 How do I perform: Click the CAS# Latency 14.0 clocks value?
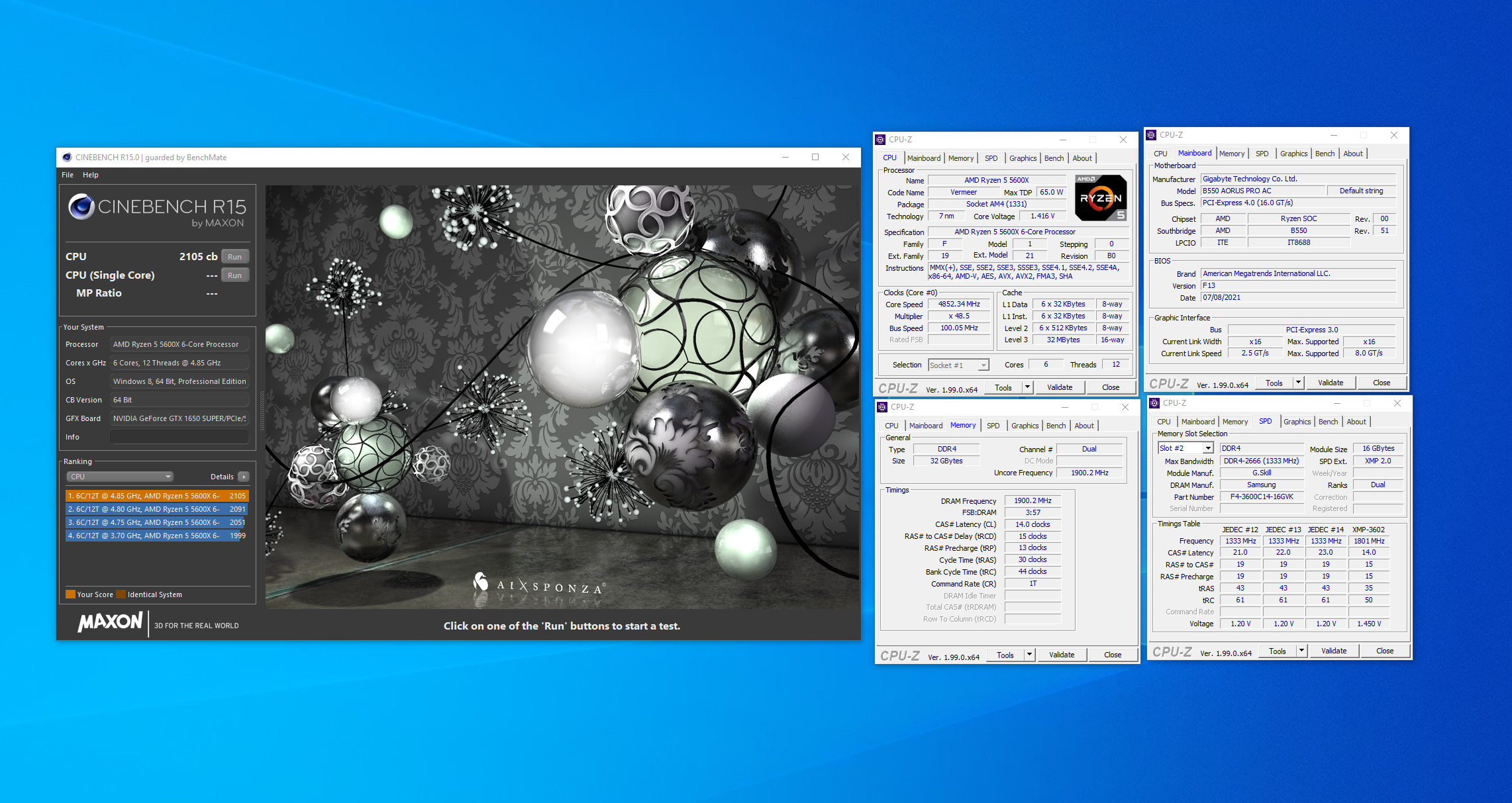click(1032, 524)
